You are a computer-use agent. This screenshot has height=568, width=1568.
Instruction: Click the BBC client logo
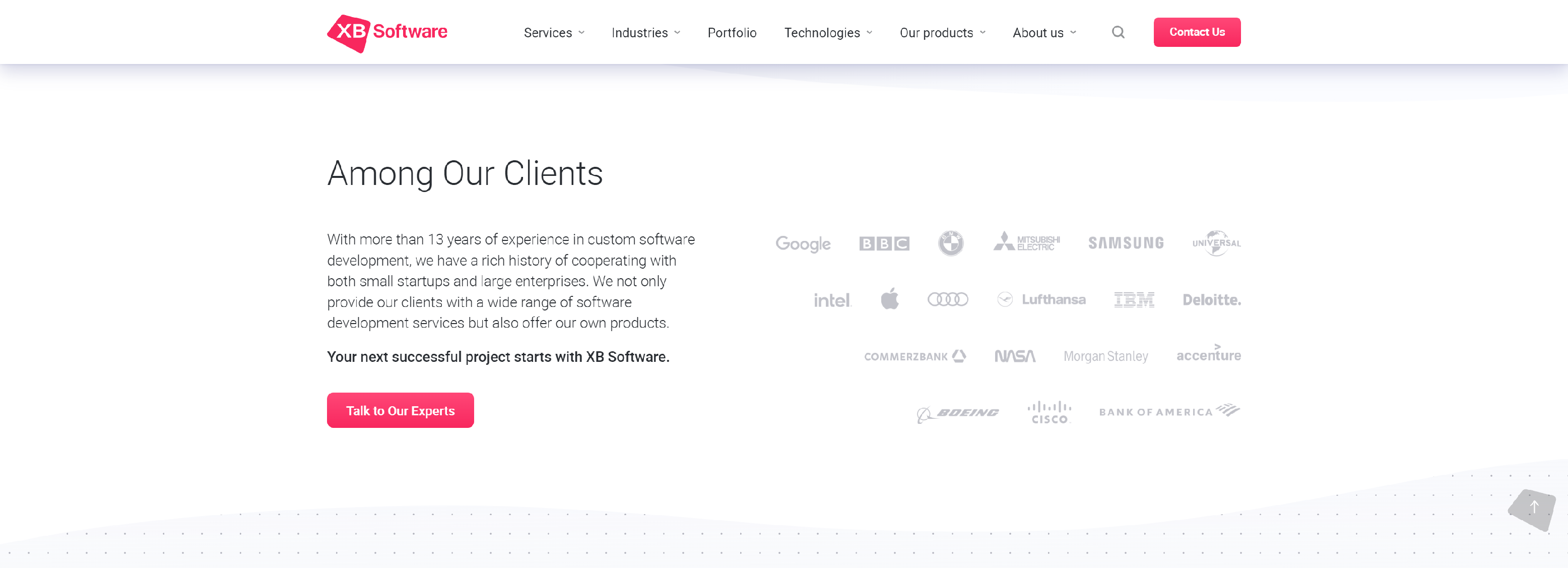pos(884,243)
